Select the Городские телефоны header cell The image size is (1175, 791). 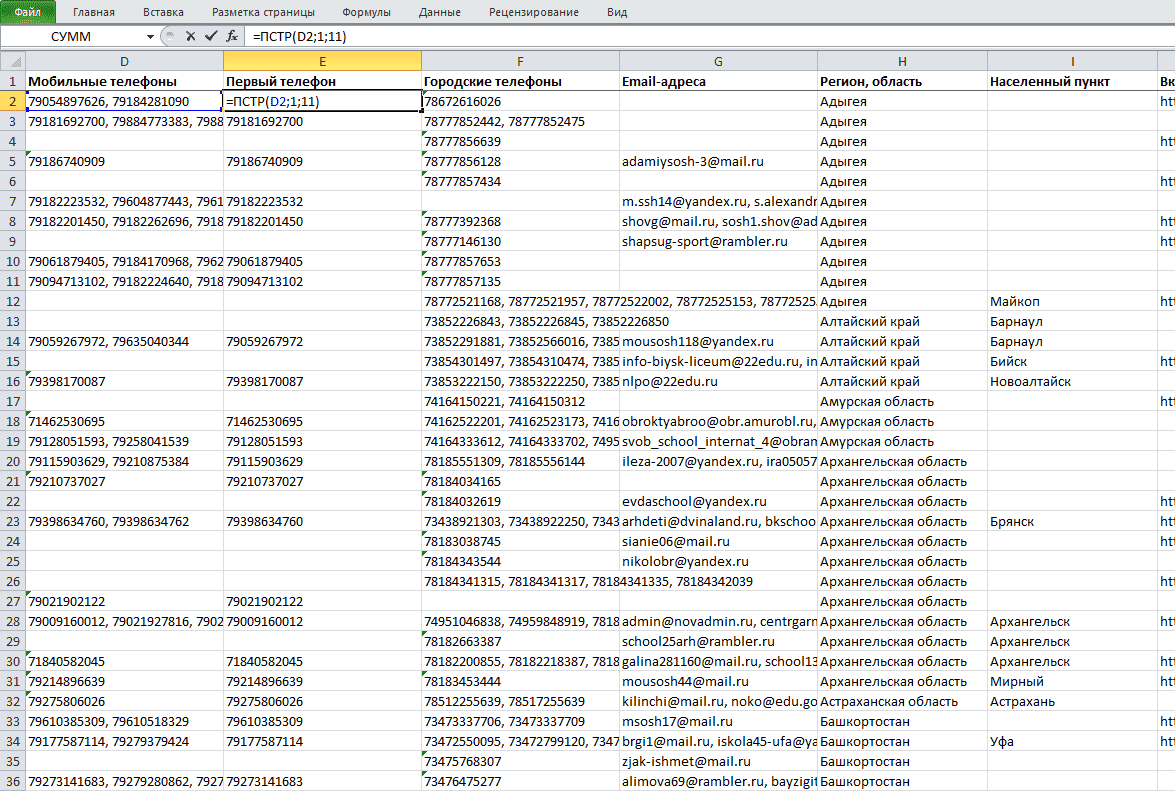(x=520, y=81)
